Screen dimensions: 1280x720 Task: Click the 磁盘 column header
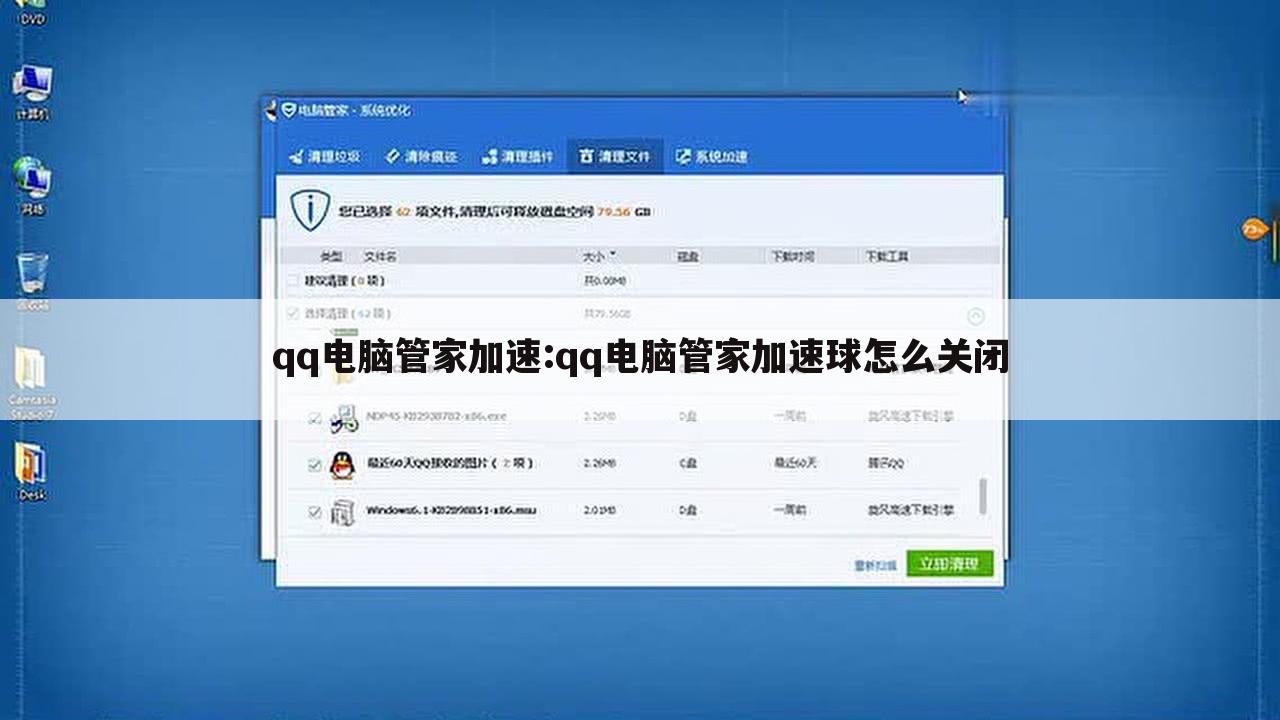(x=688, y=257)
